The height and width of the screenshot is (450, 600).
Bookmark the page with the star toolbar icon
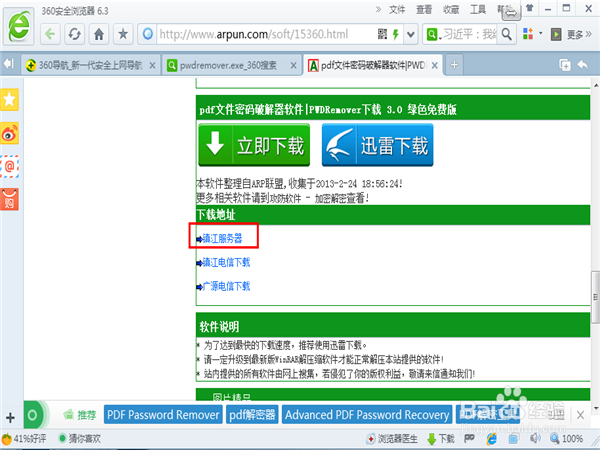(x=123, y=34)
